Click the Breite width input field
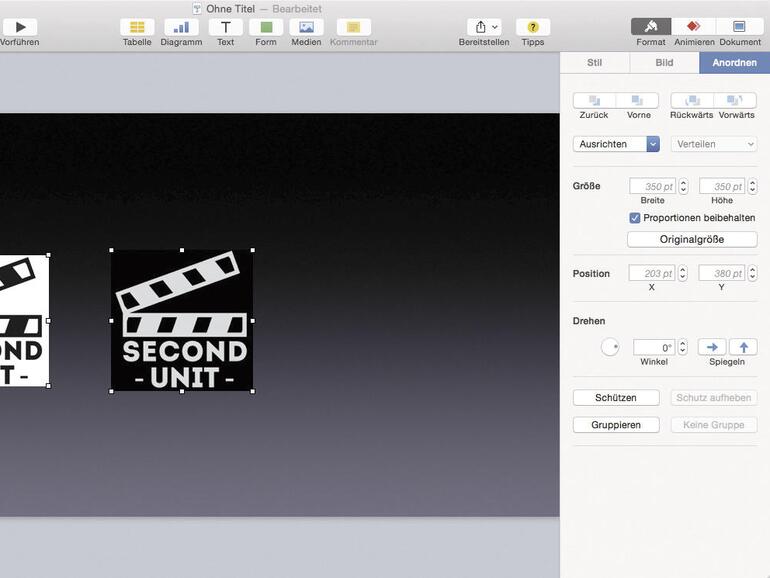Screen dimensions: 770x578 (x=652, y=187)
